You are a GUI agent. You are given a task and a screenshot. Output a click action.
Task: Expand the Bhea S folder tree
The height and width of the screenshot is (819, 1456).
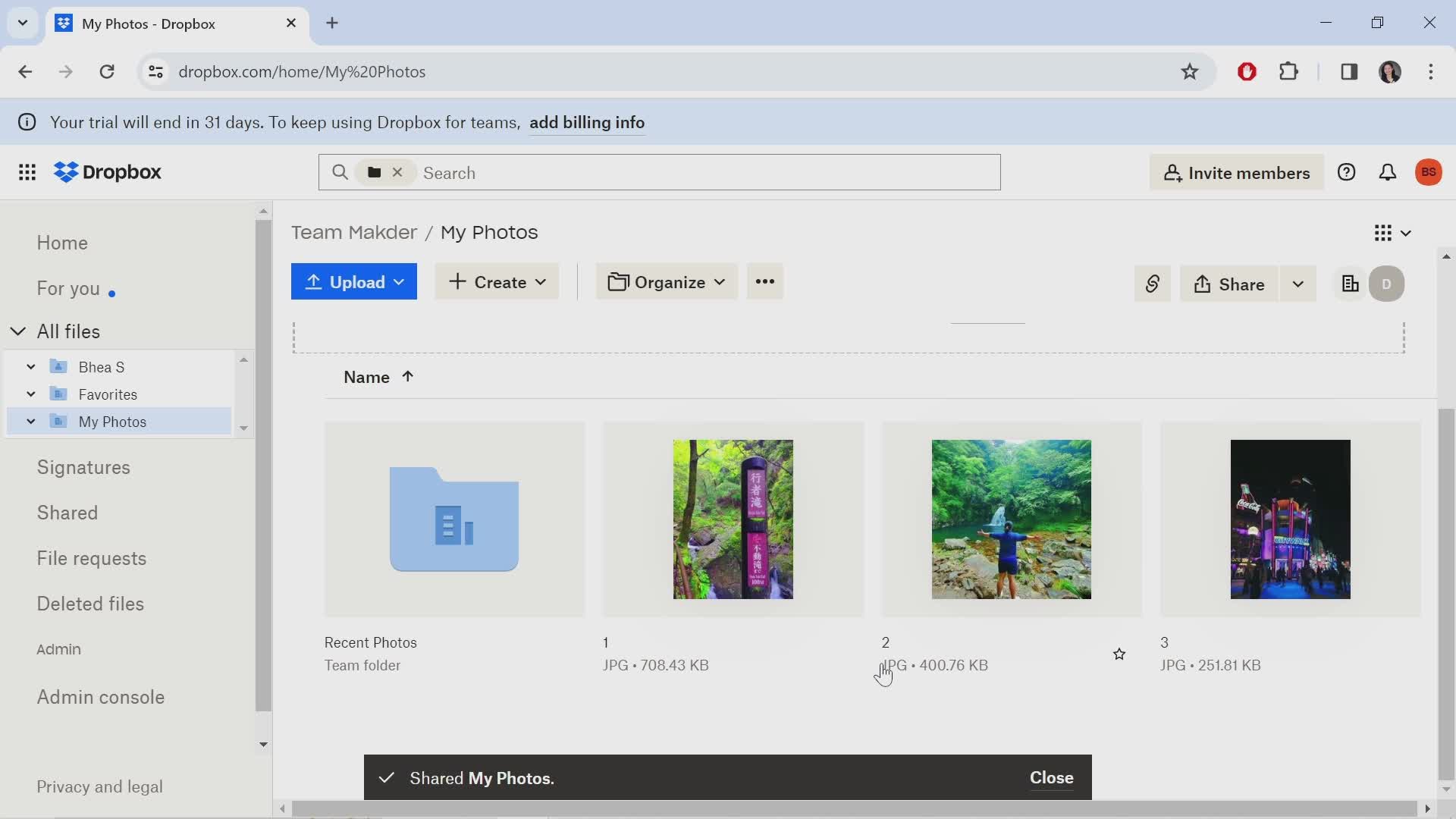click(31, 367)
